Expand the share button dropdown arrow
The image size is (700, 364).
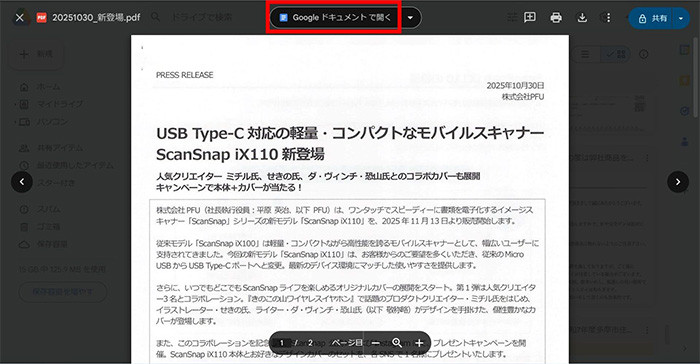[x=681, y=18]
